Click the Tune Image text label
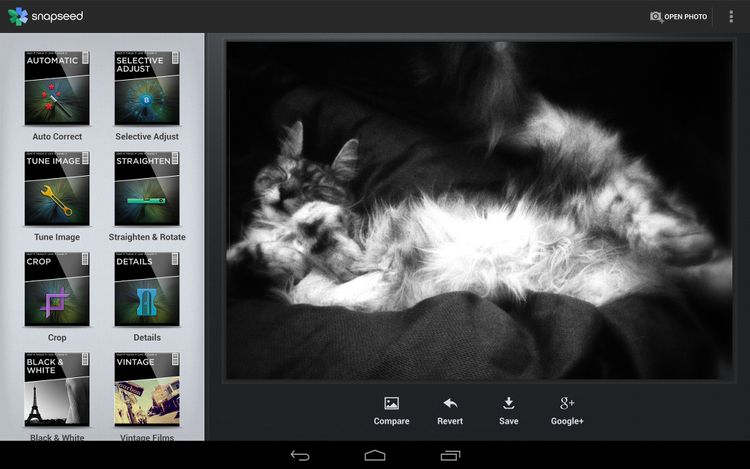The width and height of the screenshot is (750, 469). [57, 237]
